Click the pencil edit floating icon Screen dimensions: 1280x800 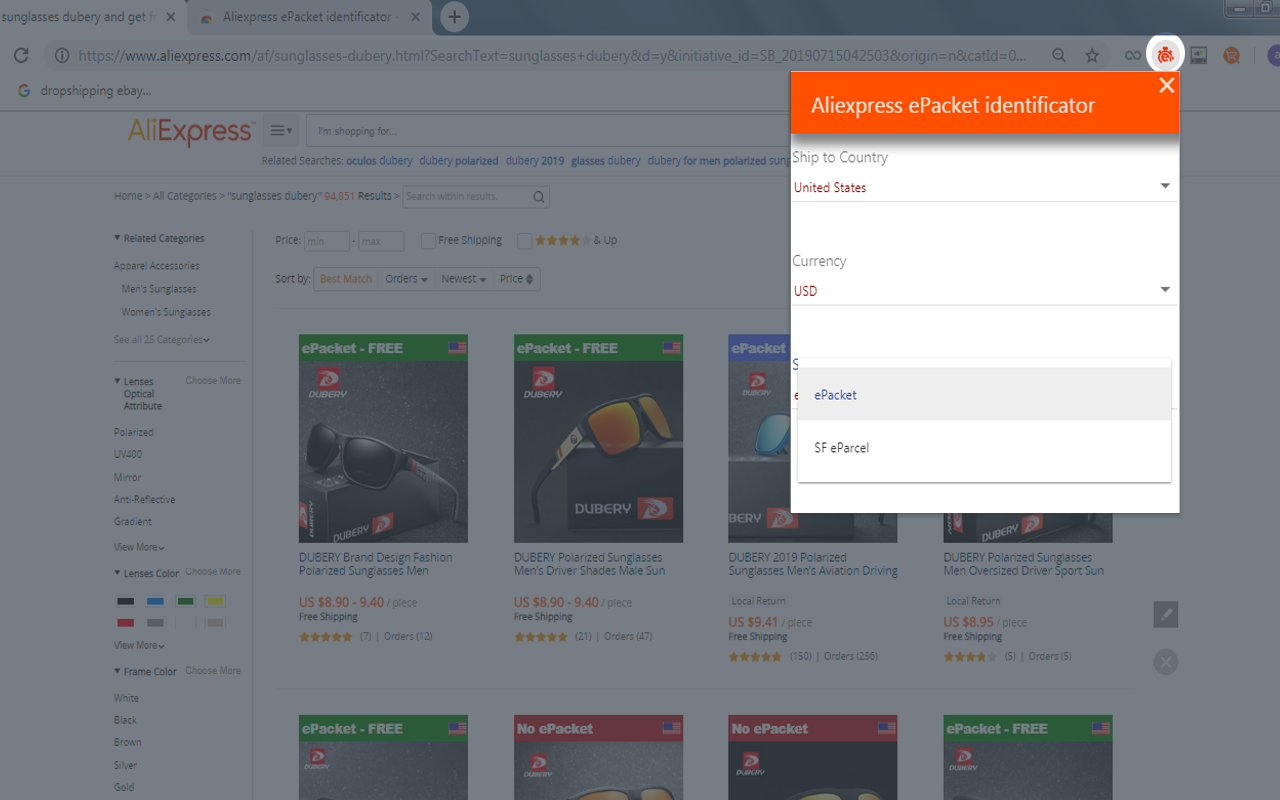[x=1165, y=614]
